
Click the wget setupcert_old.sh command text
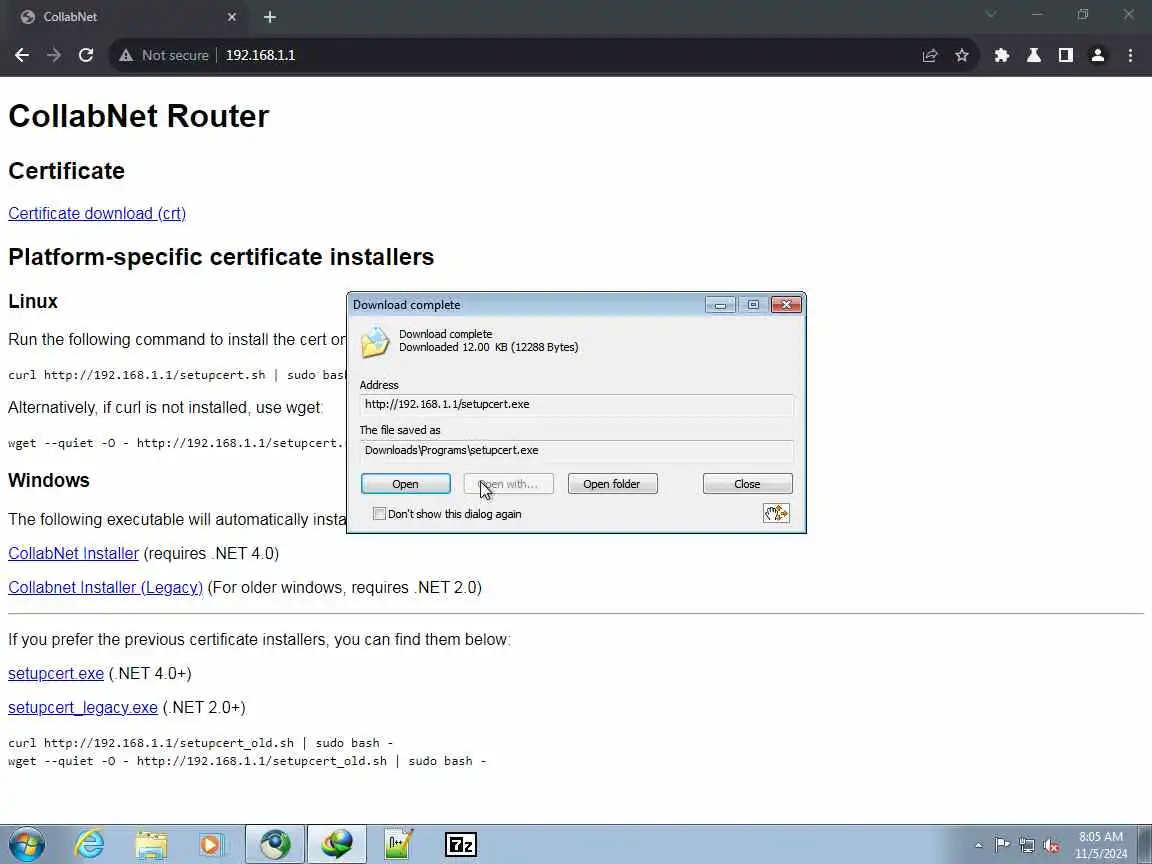point(247,760)
